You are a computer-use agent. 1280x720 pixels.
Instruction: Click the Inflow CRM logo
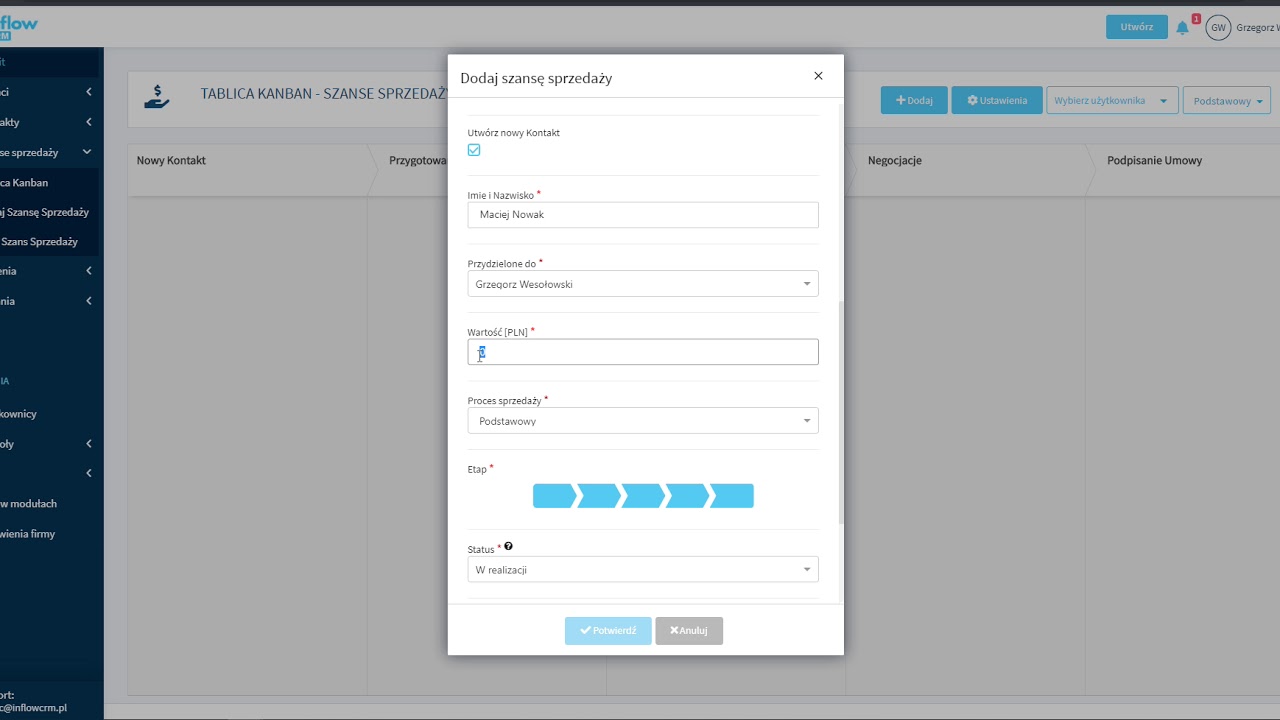[18, 27]
